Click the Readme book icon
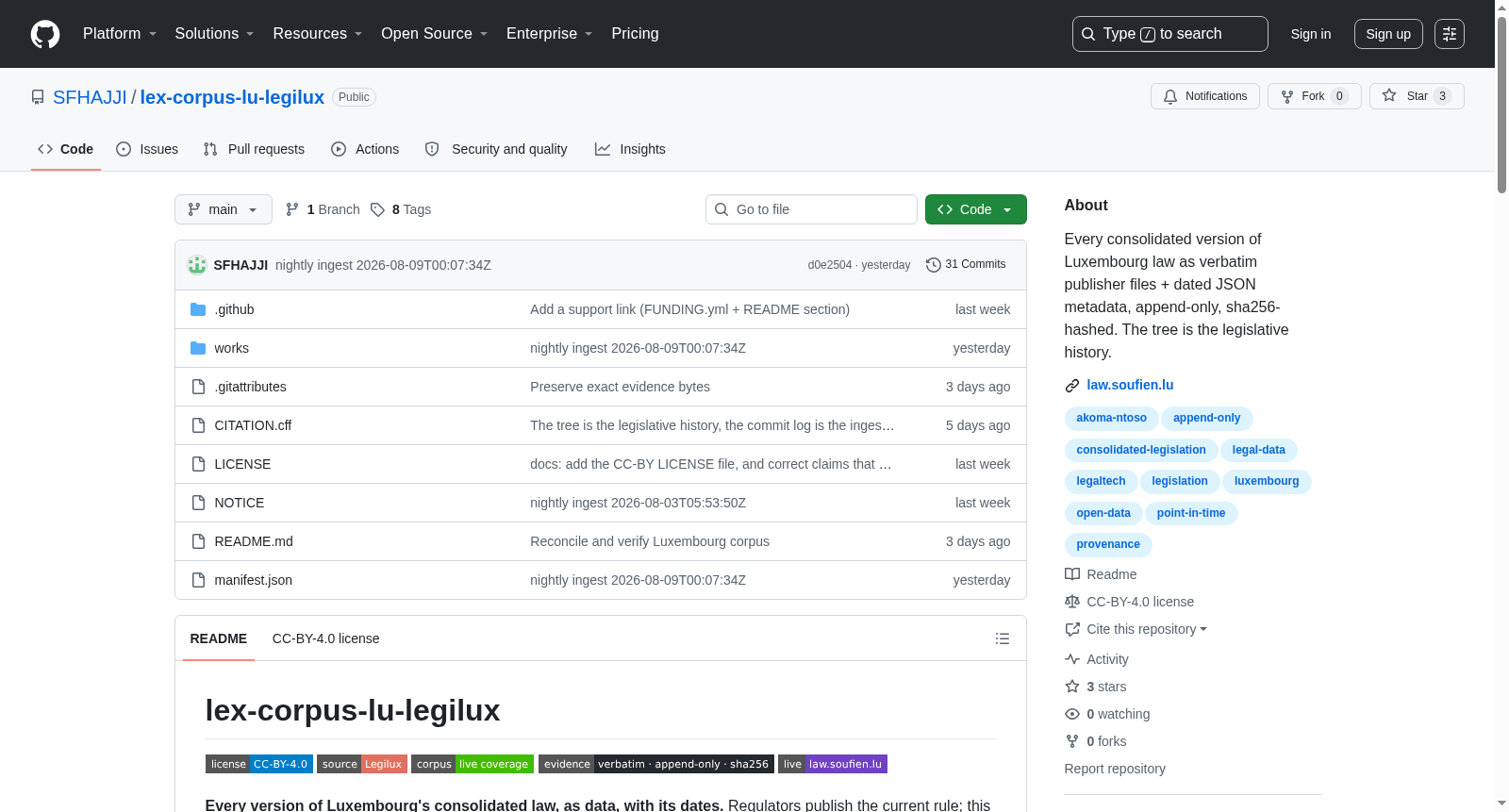 (1072, 574)
